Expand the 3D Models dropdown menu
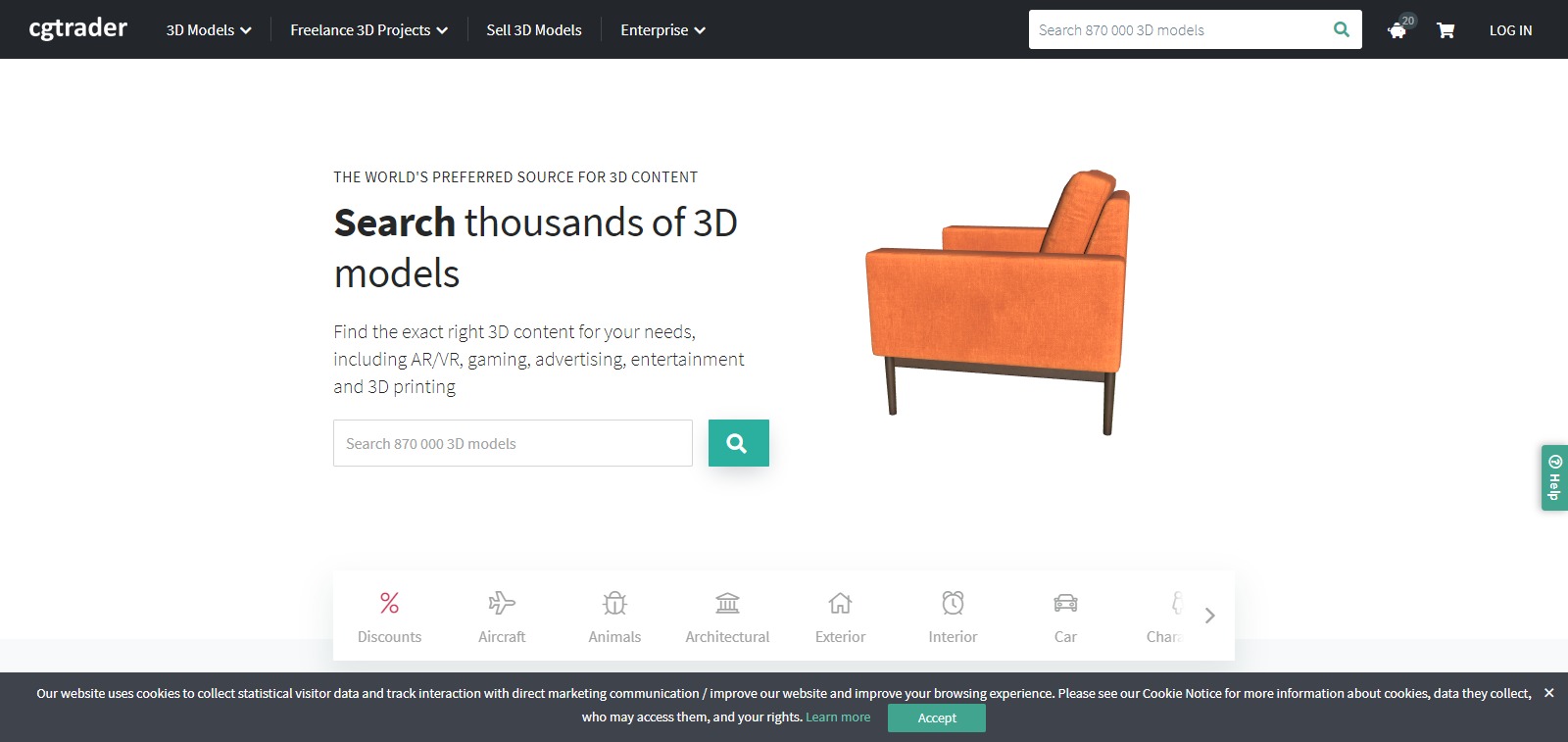This screenshot has height=742, width=1568. pyautogui.click(x=209, y=30)
